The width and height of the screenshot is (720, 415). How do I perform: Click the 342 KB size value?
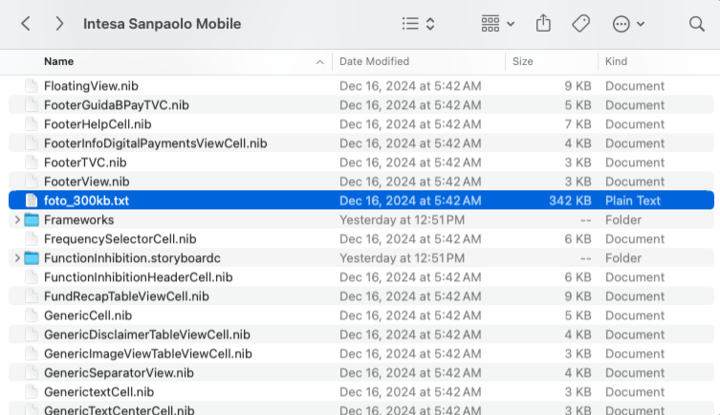pos(570,201)
